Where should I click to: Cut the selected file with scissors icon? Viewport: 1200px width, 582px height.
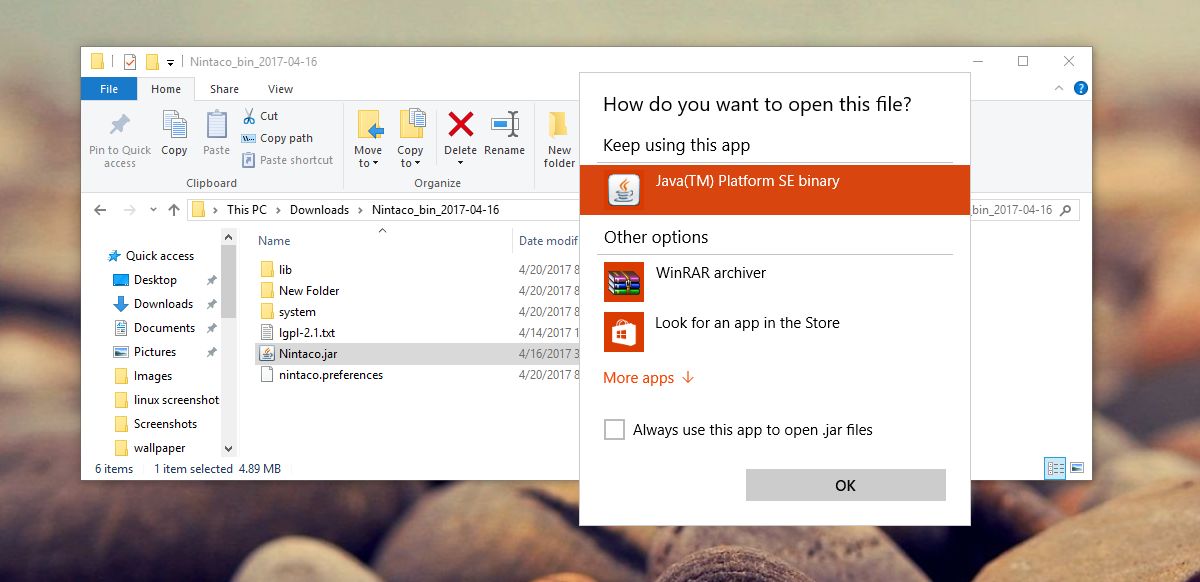(260, 116)
